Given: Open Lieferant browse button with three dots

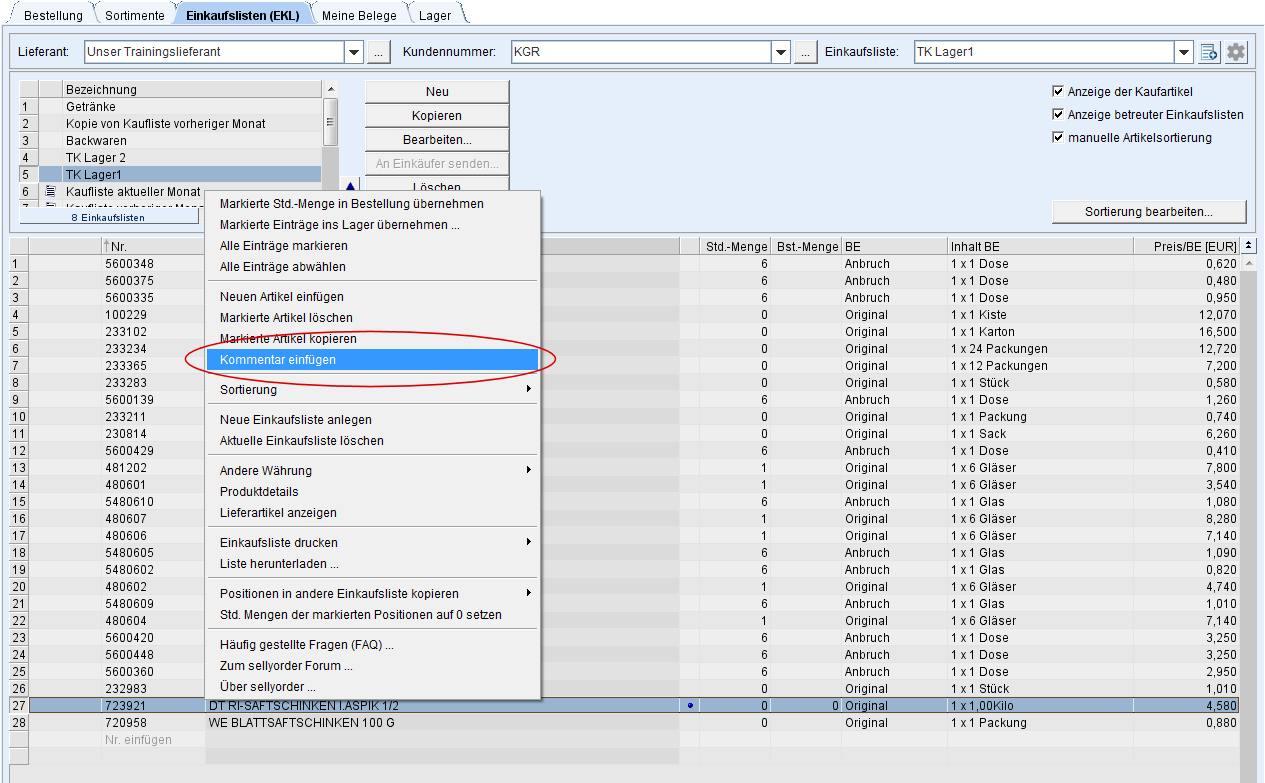Looking at the screenshot, I should tap(377, 52).
